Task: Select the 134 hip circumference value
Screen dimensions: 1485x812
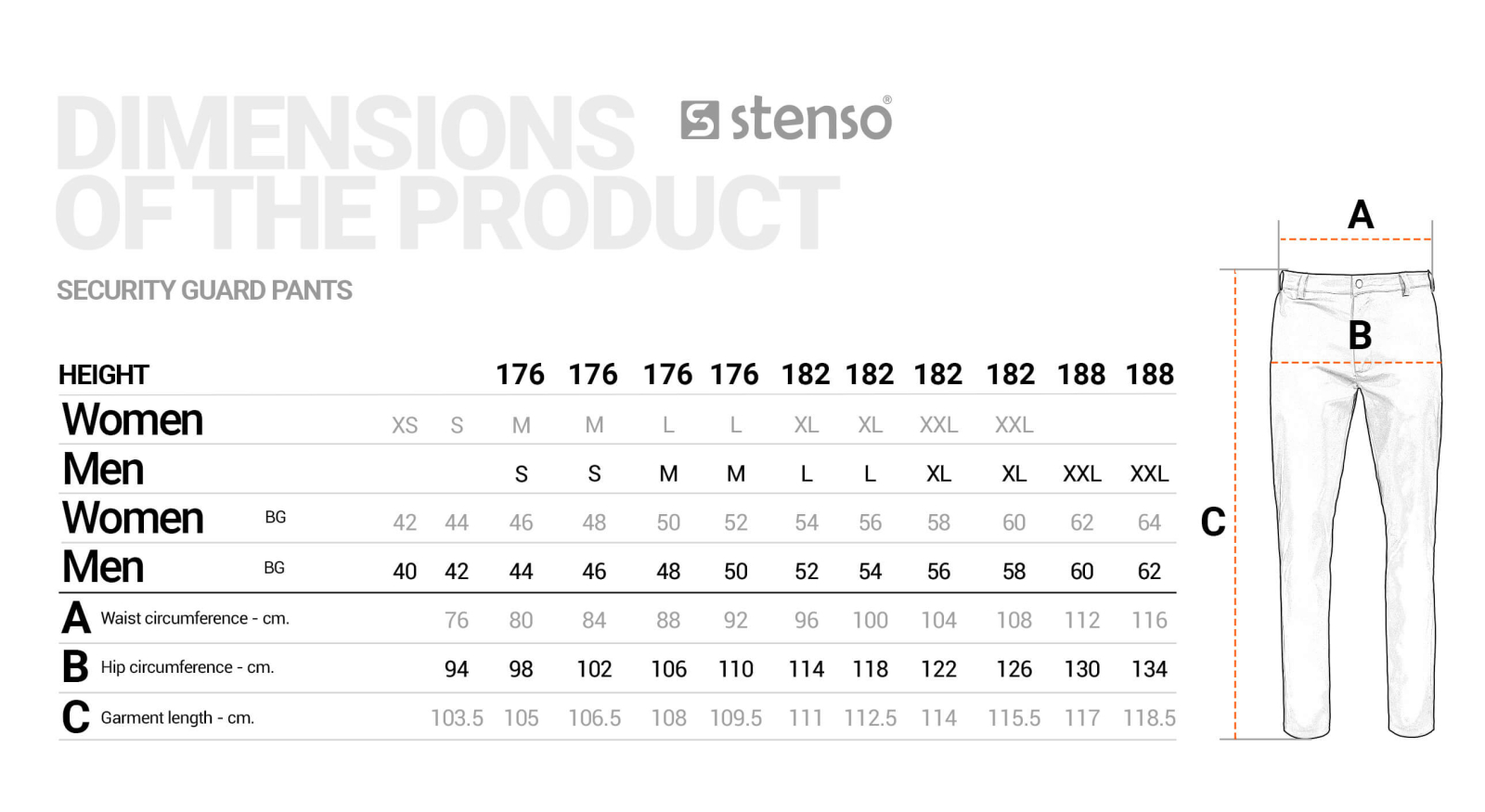Action: point(1149,669)
